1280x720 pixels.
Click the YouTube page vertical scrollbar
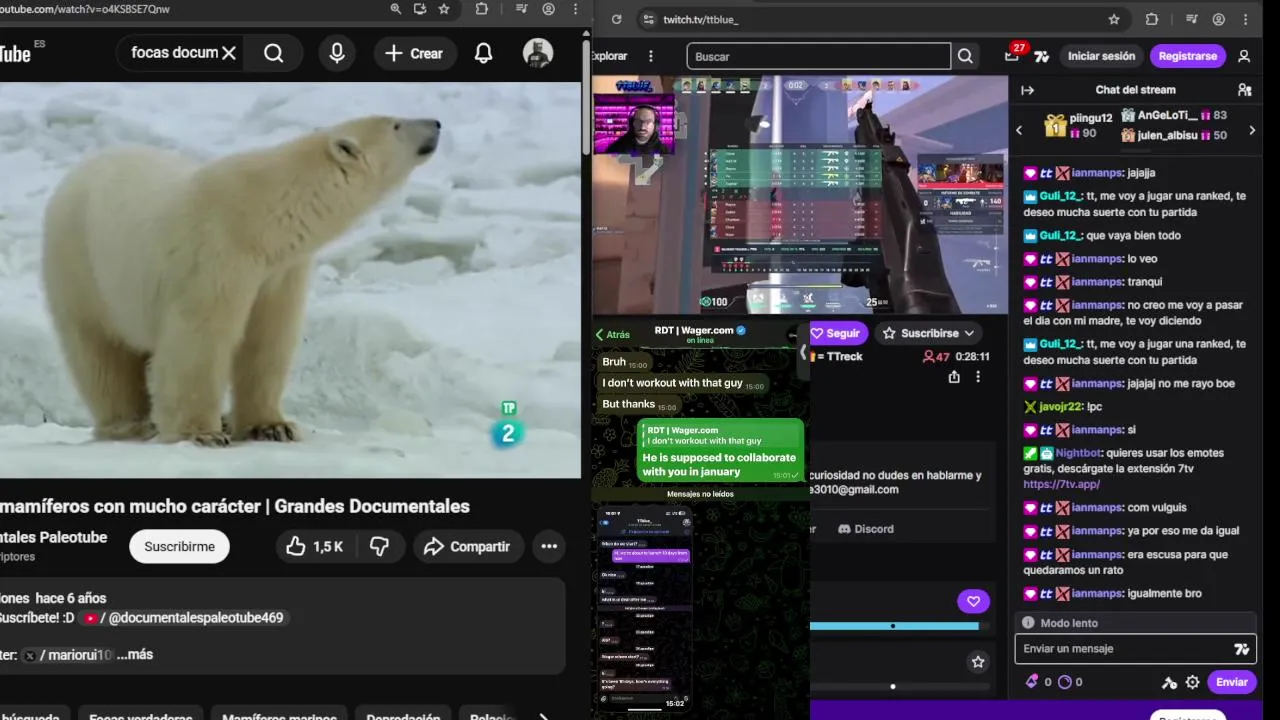[x=586, y=100]
